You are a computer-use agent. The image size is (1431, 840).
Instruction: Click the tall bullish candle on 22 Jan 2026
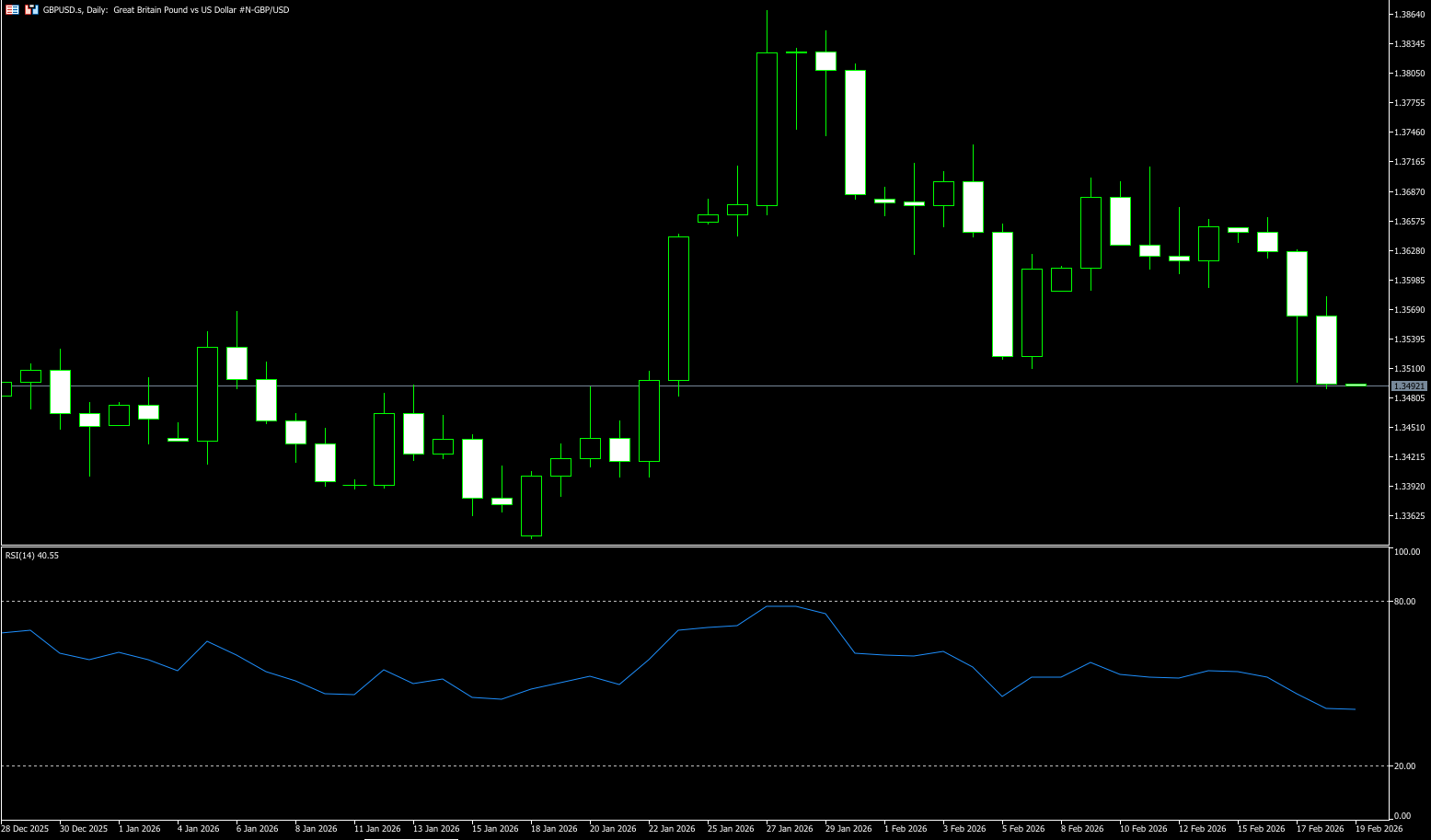[x=678, y=308]
